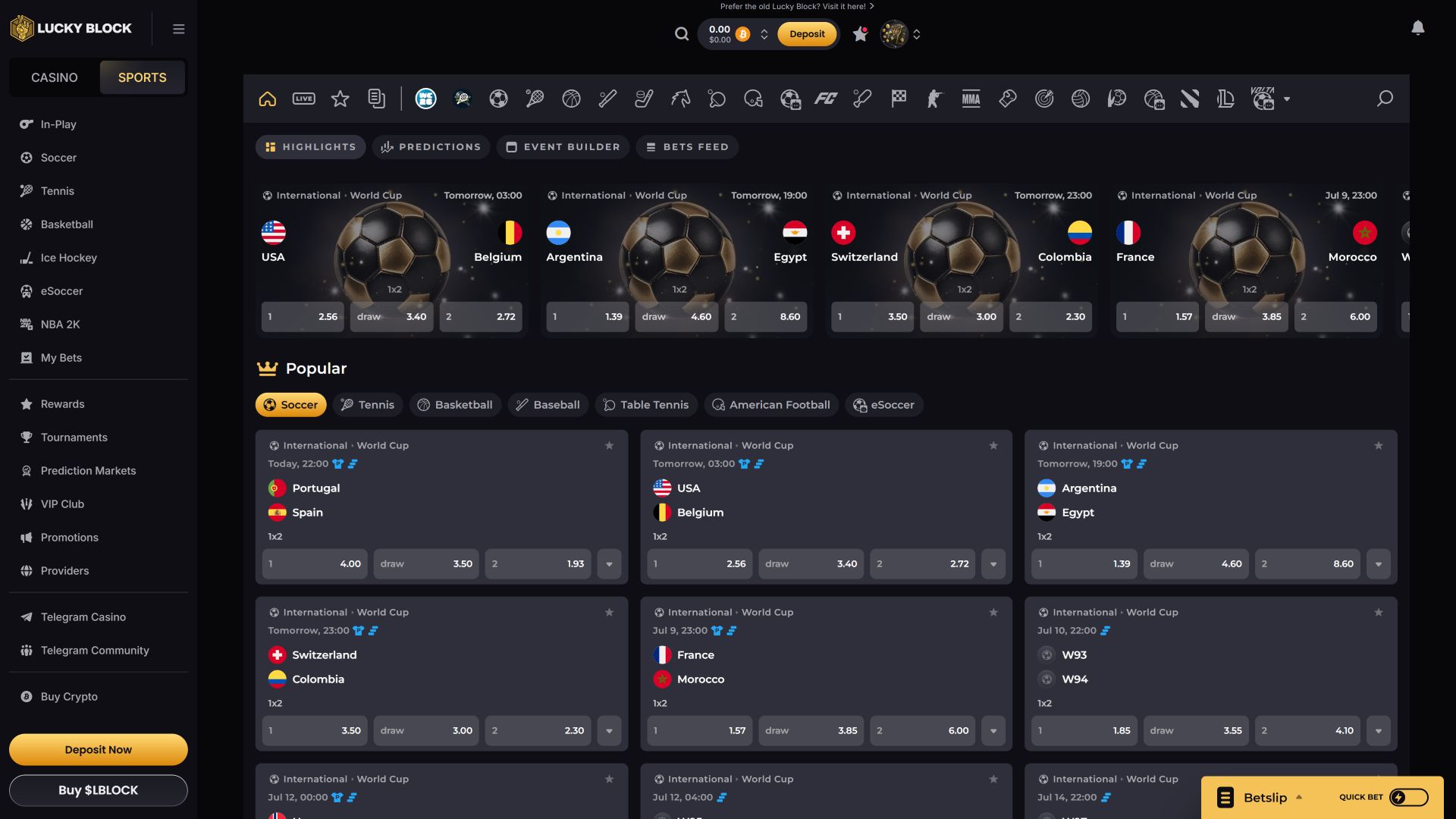The image size is (1456, 819).
Task: Select the ice hockey stick icon
Action: pyautogui.click(x=644, y=99)
